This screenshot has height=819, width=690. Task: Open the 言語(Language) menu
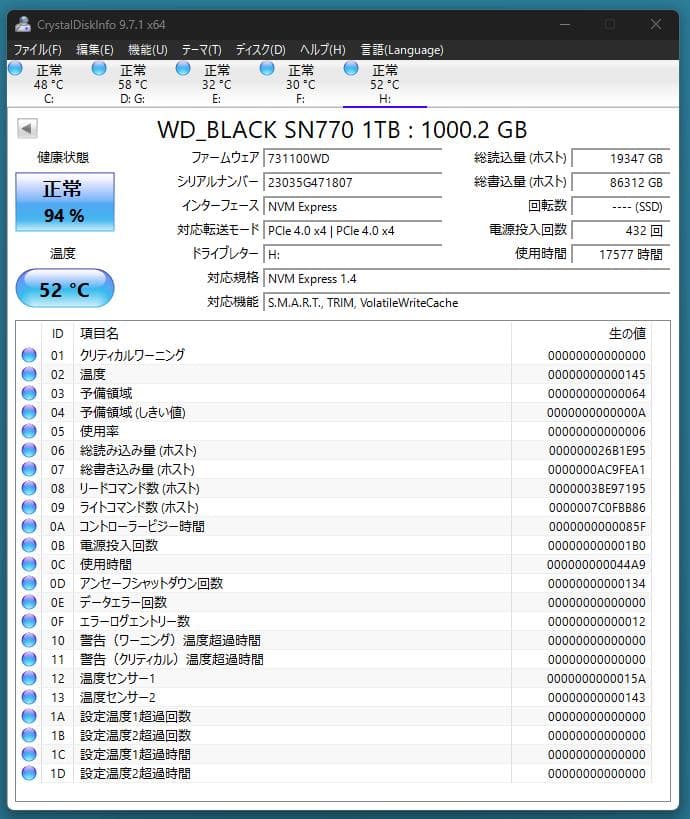402,50
